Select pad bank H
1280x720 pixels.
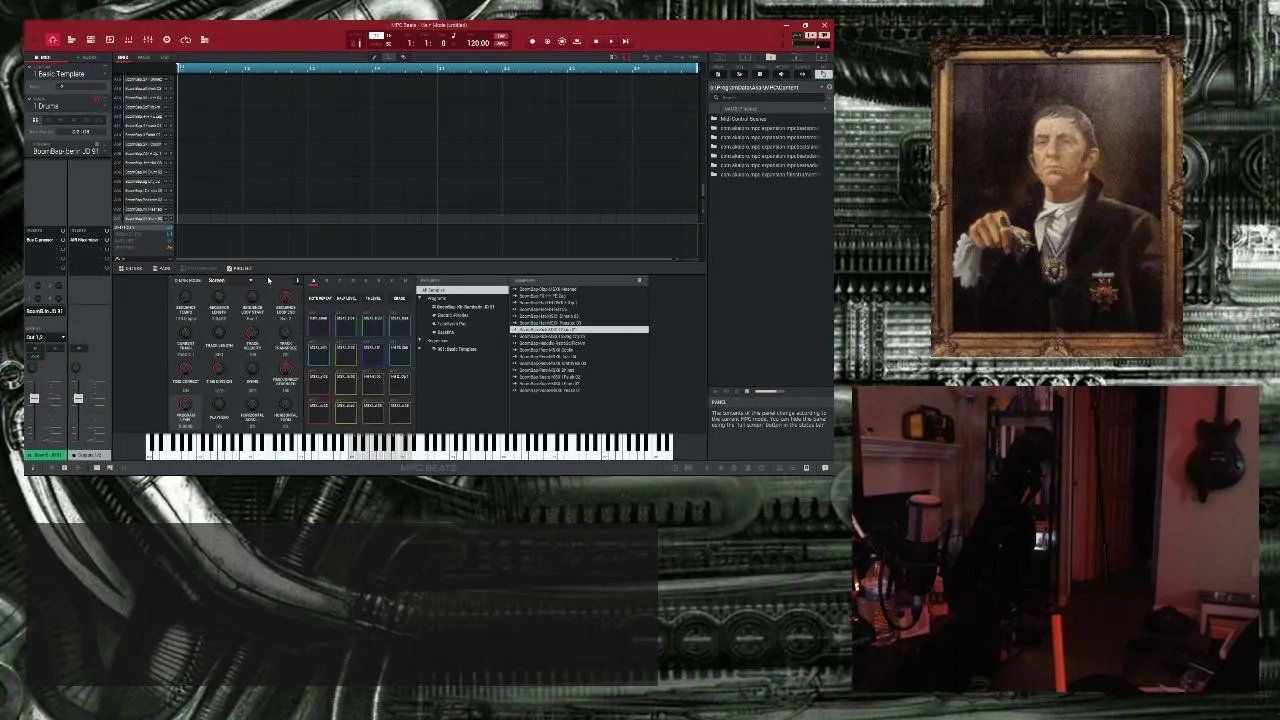click(404, 281)
